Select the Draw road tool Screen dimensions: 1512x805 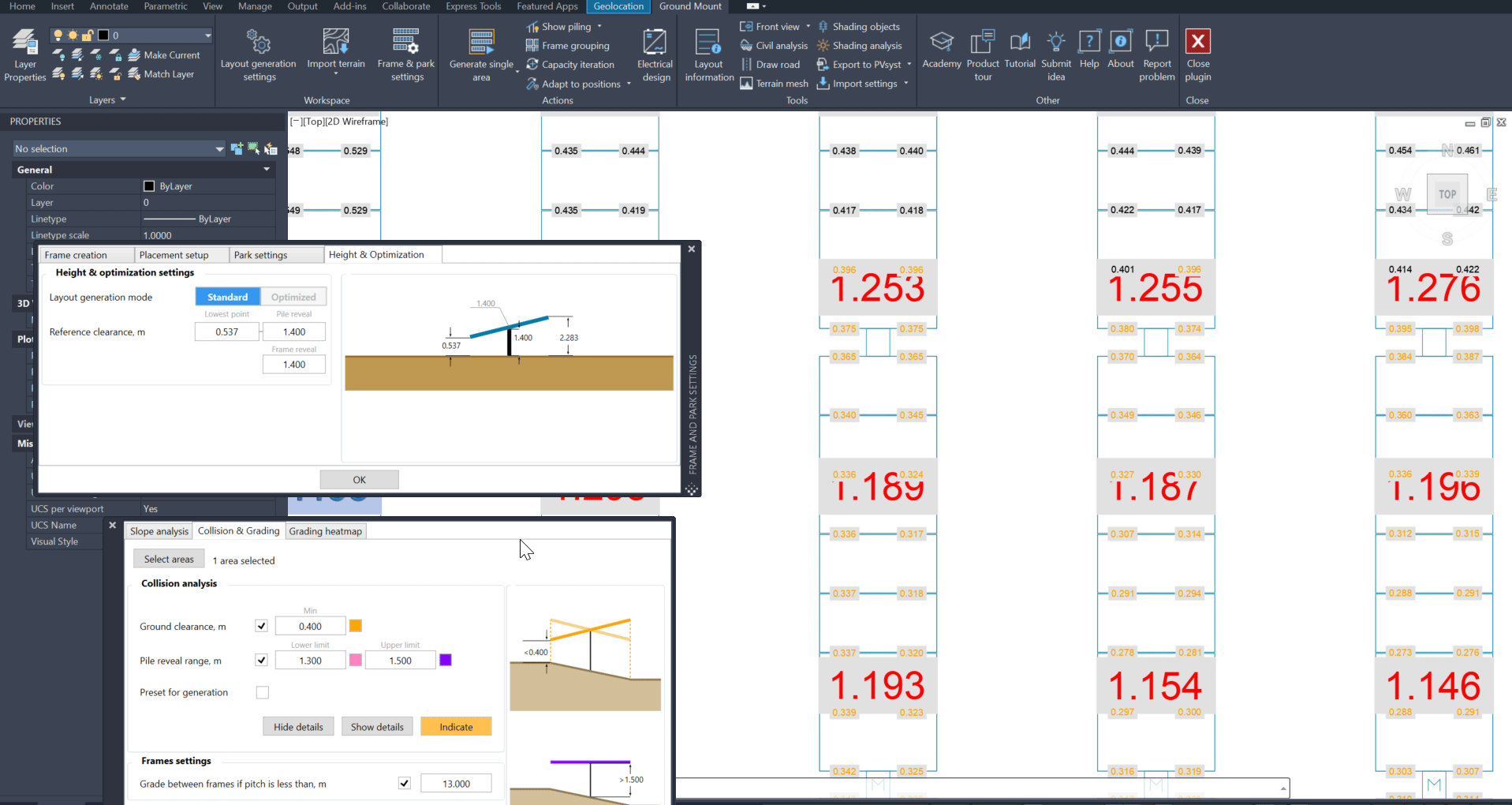770,65
